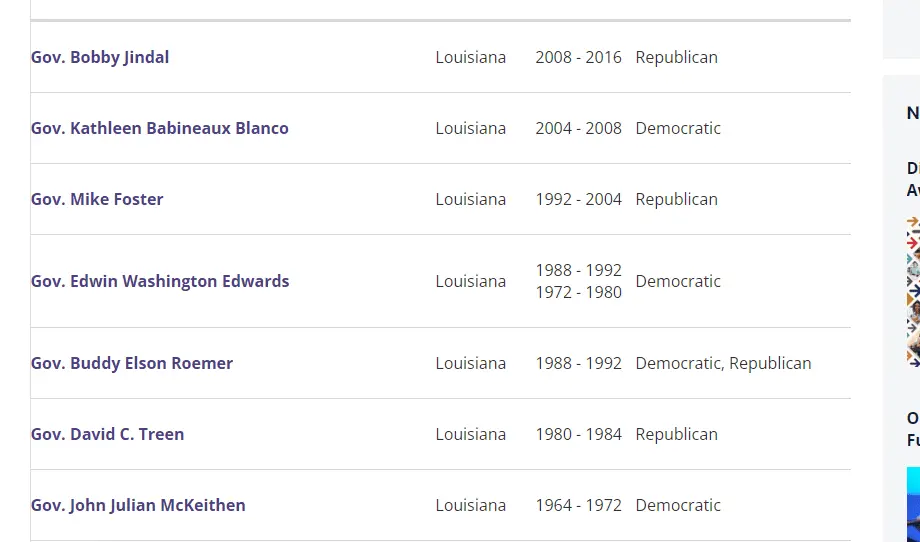This screenshot has height=542, width=920.
Task: Click the sidebar thumbnail with colorful arrows
Action: tap(913, 290)
